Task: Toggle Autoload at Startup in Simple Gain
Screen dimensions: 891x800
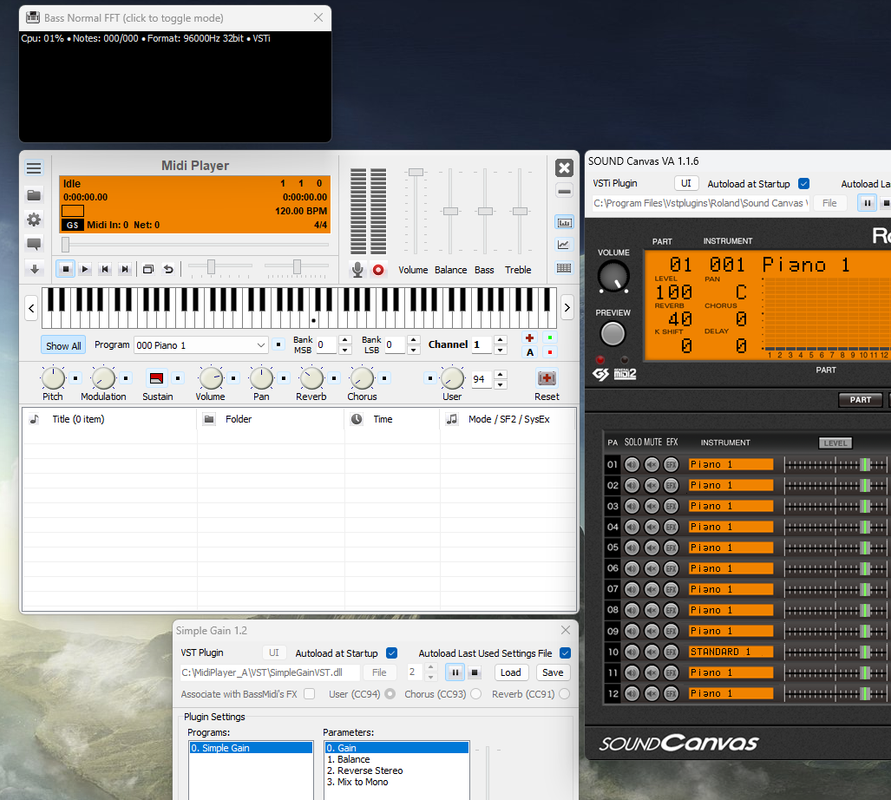Action: pyautogui.click(x=392, y=653)
